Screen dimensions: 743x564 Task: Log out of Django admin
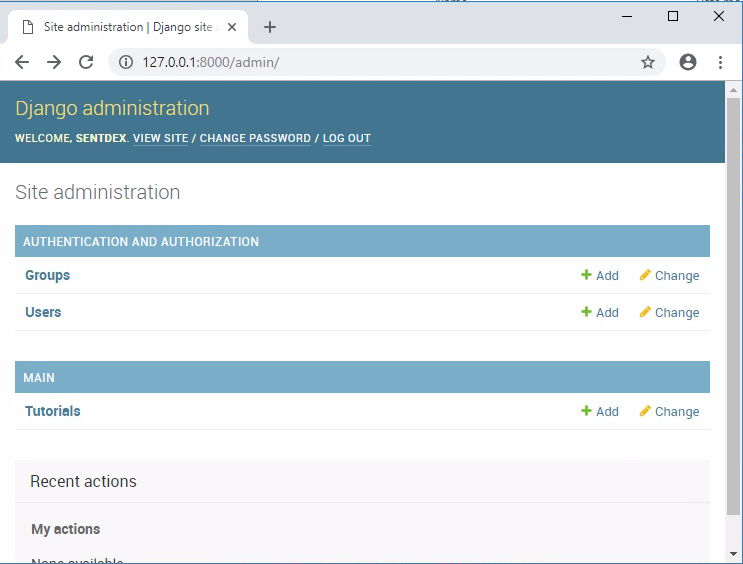click(x=346, y=139)
